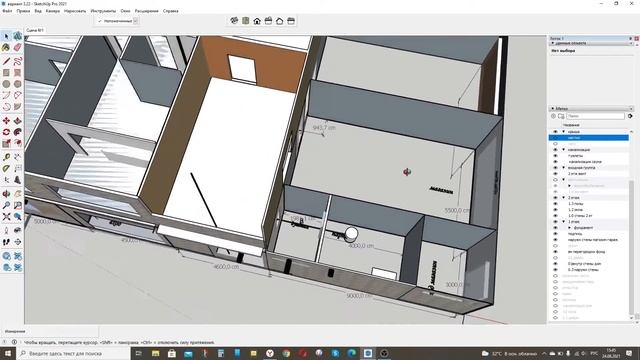Switch to Iso view in Views toolbar
The width and height of the screenshot is (640, 360).
click(234, 21)
